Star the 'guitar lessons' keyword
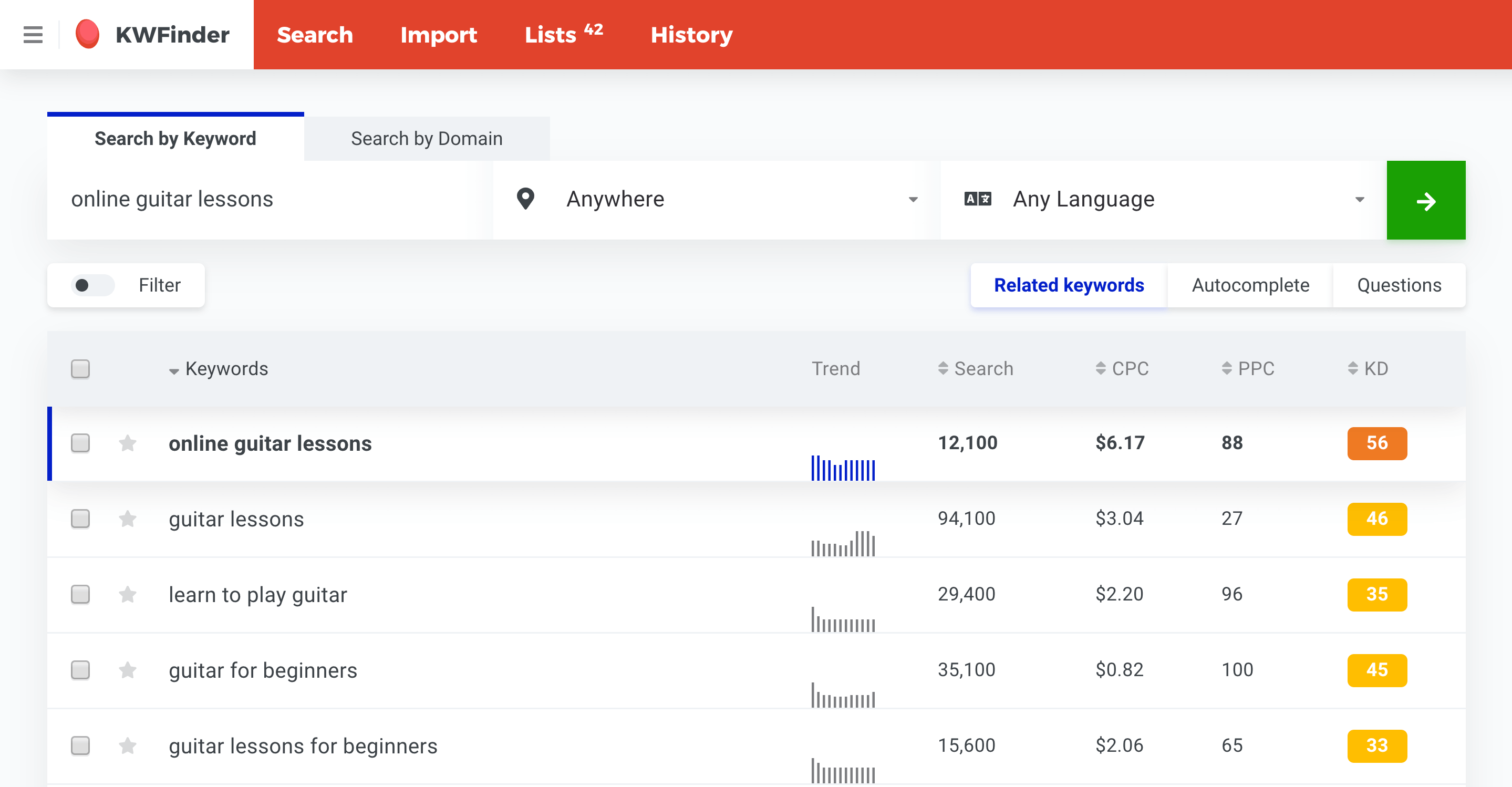The image size is (1512, 787). [127, 519]
